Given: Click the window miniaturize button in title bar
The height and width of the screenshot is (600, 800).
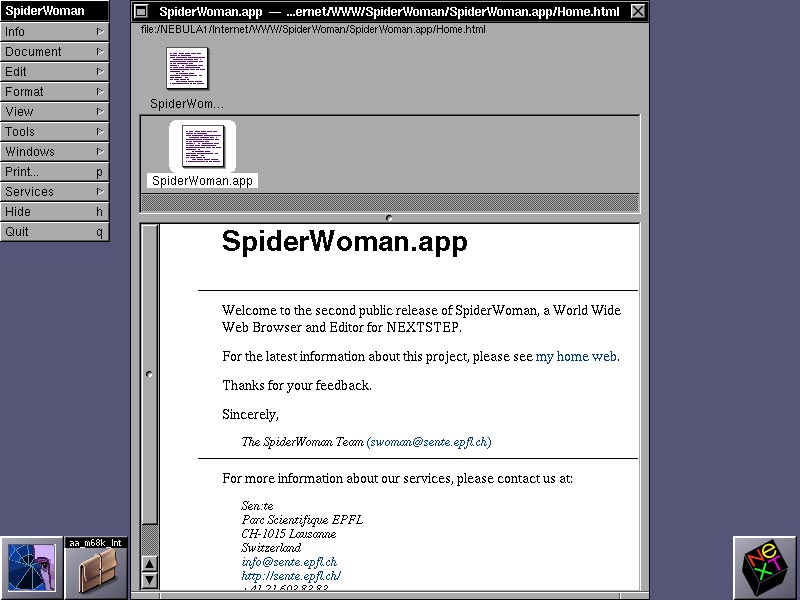Looking at the screenshot, I should click(x=141, y=11).
